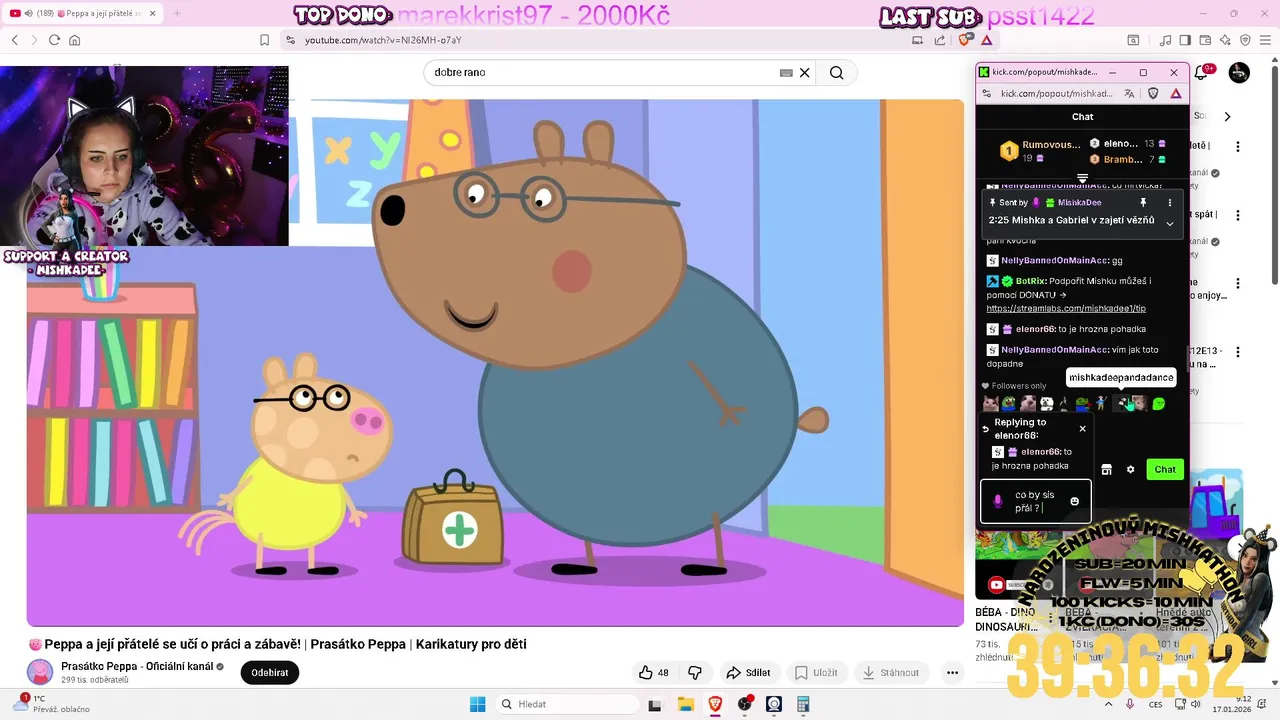This screenshot has width=1280, height=720.
Task: Reload the YouTube page
Action: 54,40
